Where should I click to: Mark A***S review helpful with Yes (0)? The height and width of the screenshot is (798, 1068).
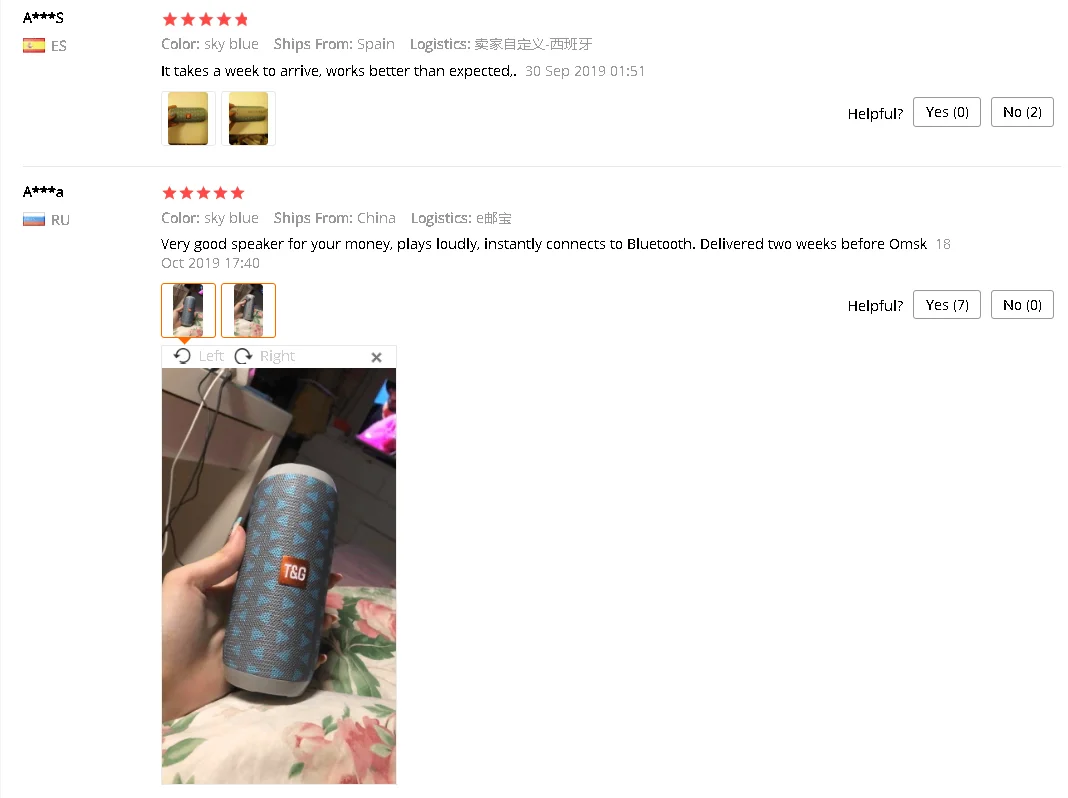[947, 112]
